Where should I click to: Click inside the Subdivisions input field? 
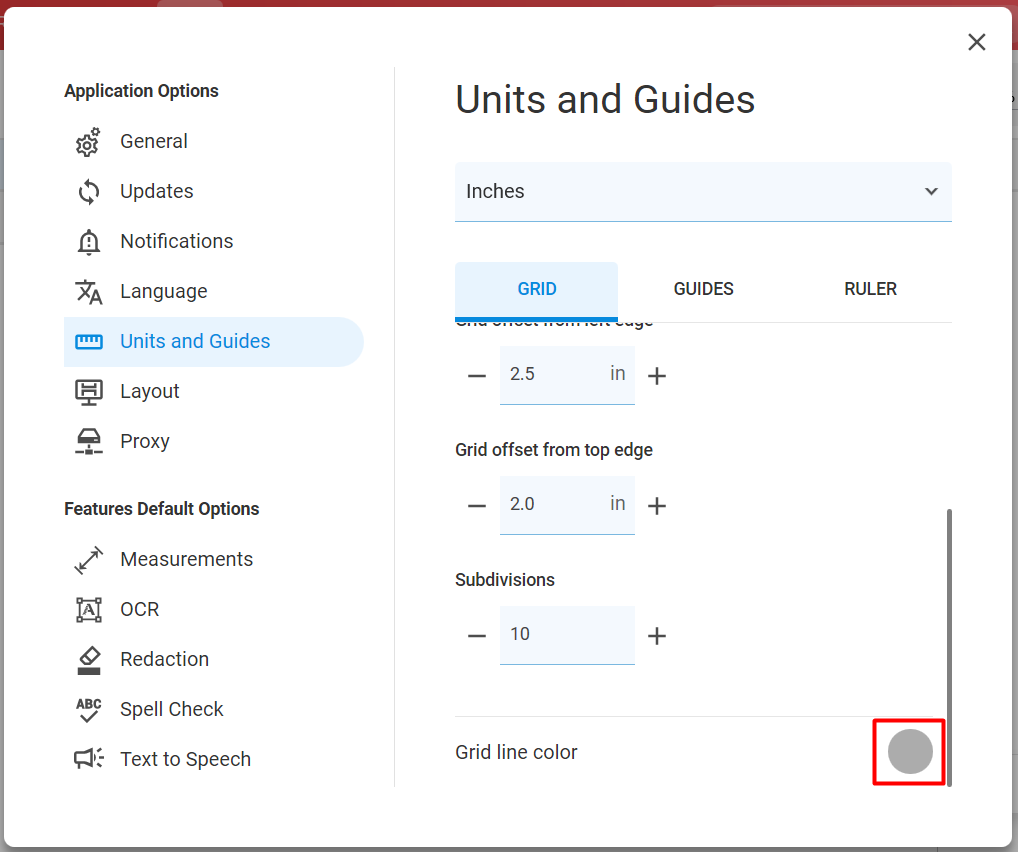tap(567, 635)
